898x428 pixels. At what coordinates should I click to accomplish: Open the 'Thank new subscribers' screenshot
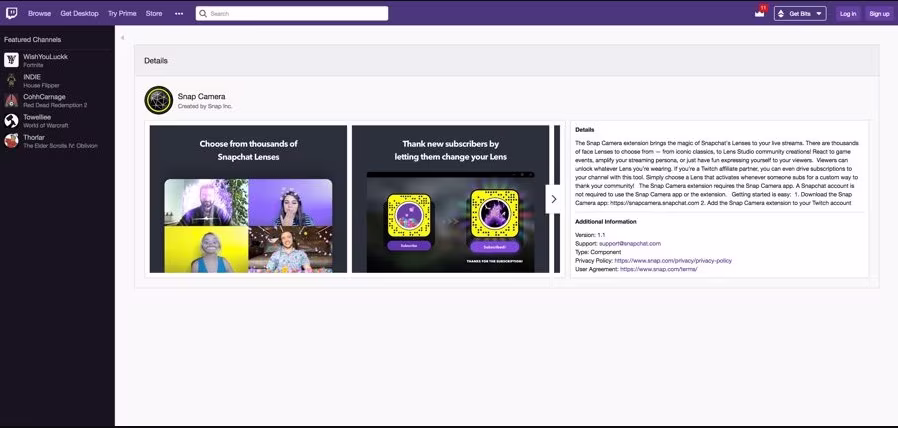pyautogui.click(x=450, y=199)
